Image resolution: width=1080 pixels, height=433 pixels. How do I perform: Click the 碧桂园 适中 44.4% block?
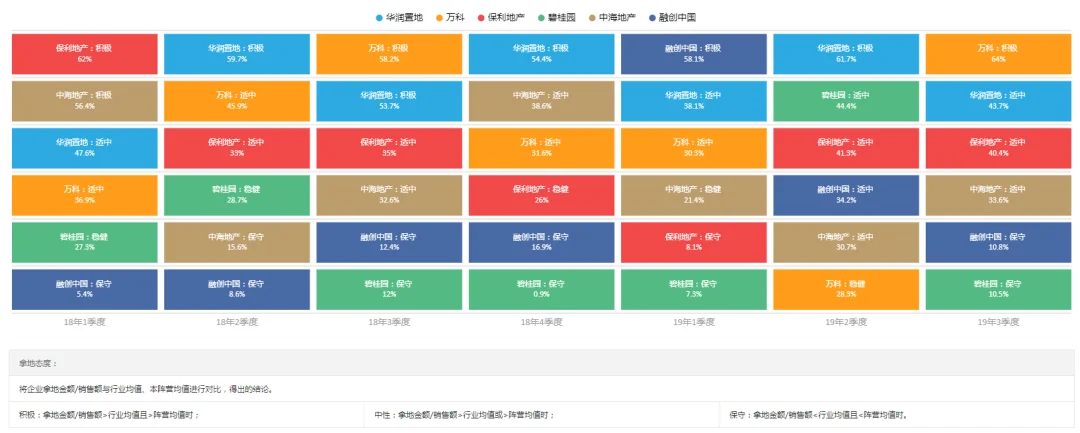tap(846, 101)
